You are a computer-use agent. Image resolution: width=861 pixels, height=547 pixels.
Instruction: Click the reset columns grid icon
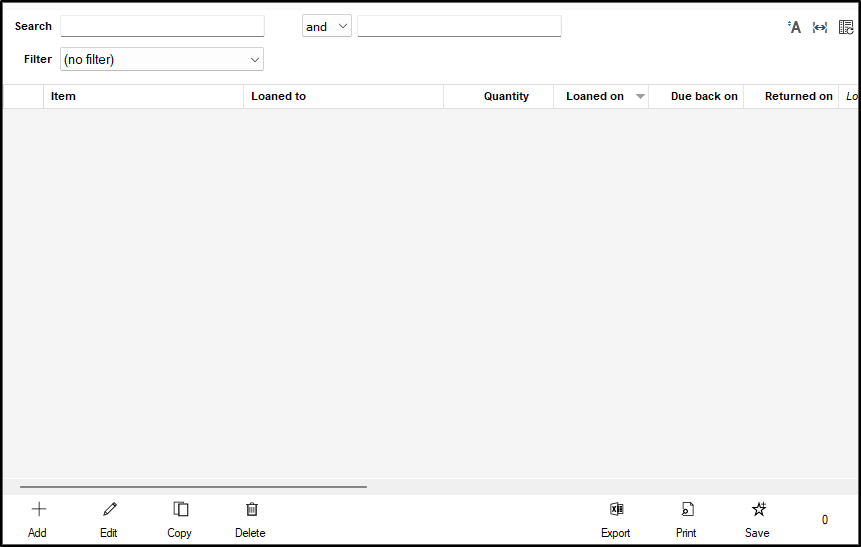click(x=846, y=27)
